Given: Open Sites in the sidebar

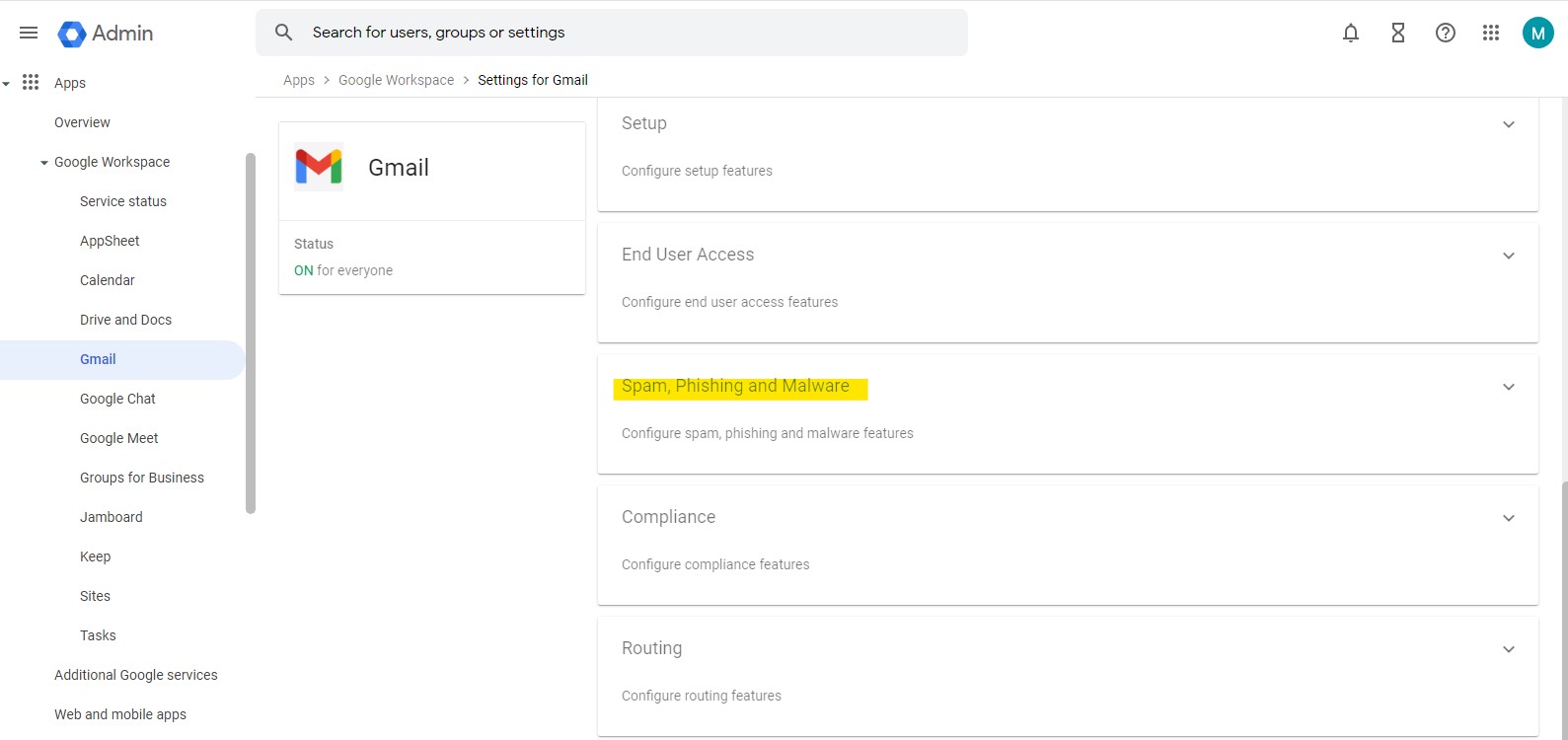Looking at the screenshot, I should coord(95,596).
